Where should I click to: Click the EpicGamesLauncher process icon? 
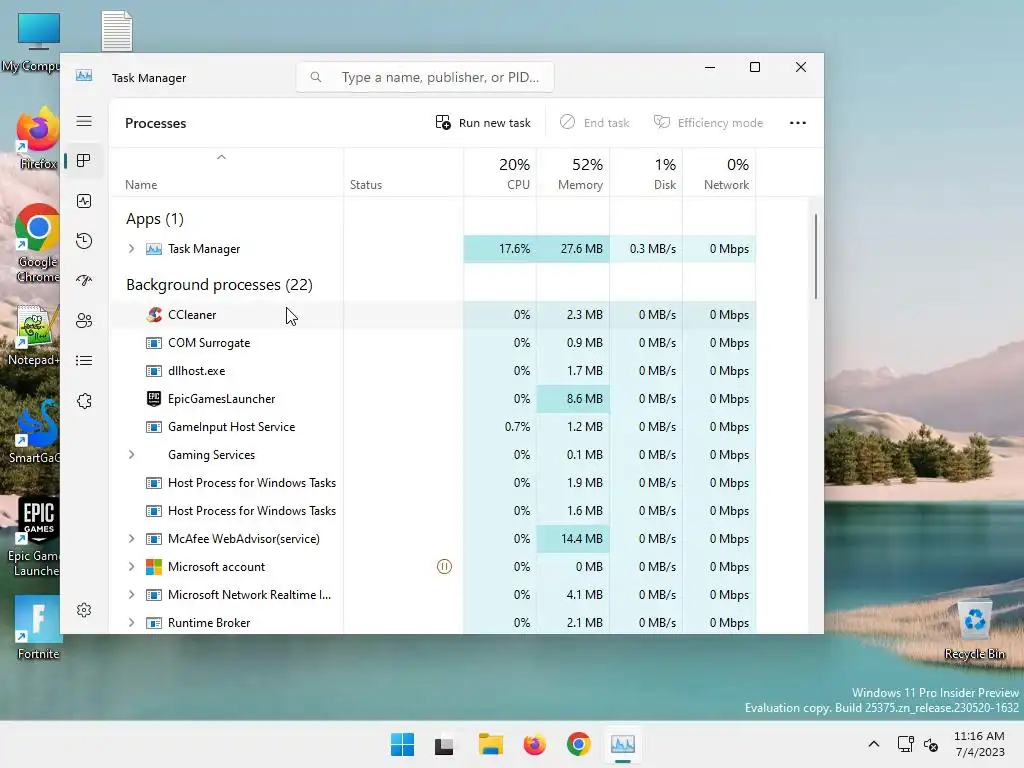(153, 398)
